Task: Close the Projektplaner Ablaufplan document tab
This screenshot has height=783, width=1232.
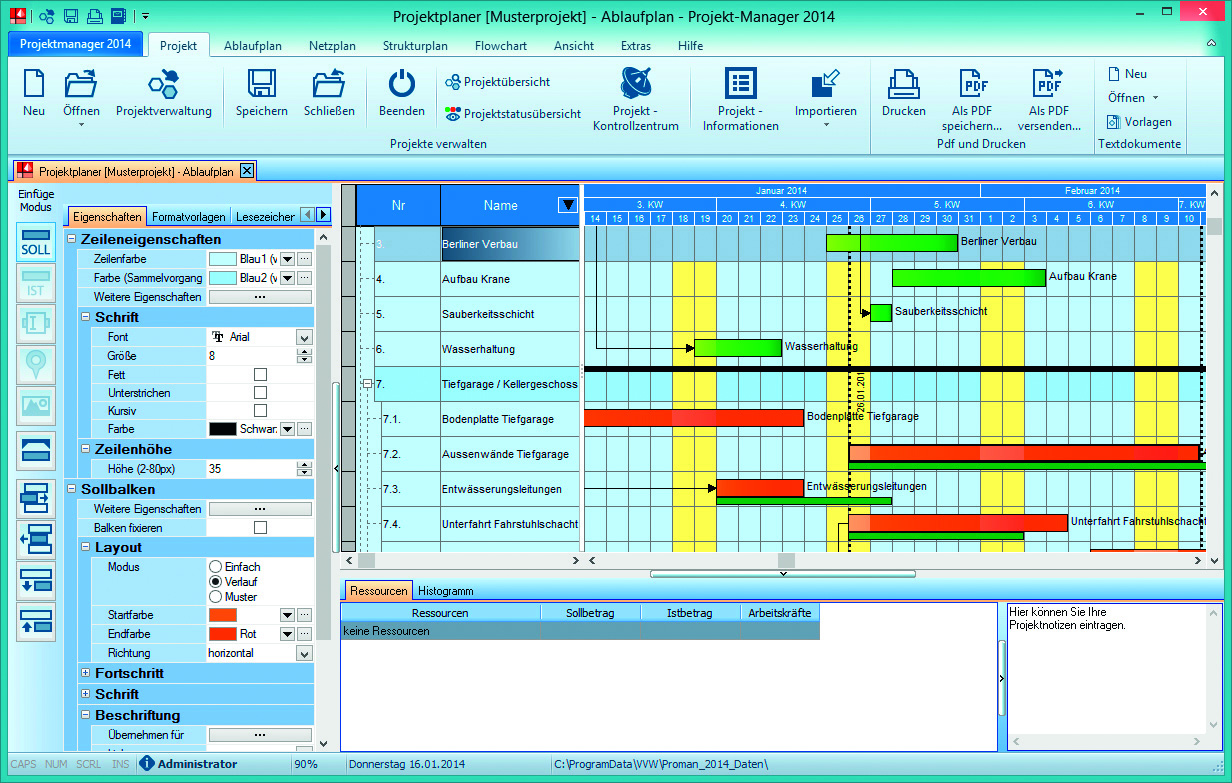Action: [x=247, y=170]
